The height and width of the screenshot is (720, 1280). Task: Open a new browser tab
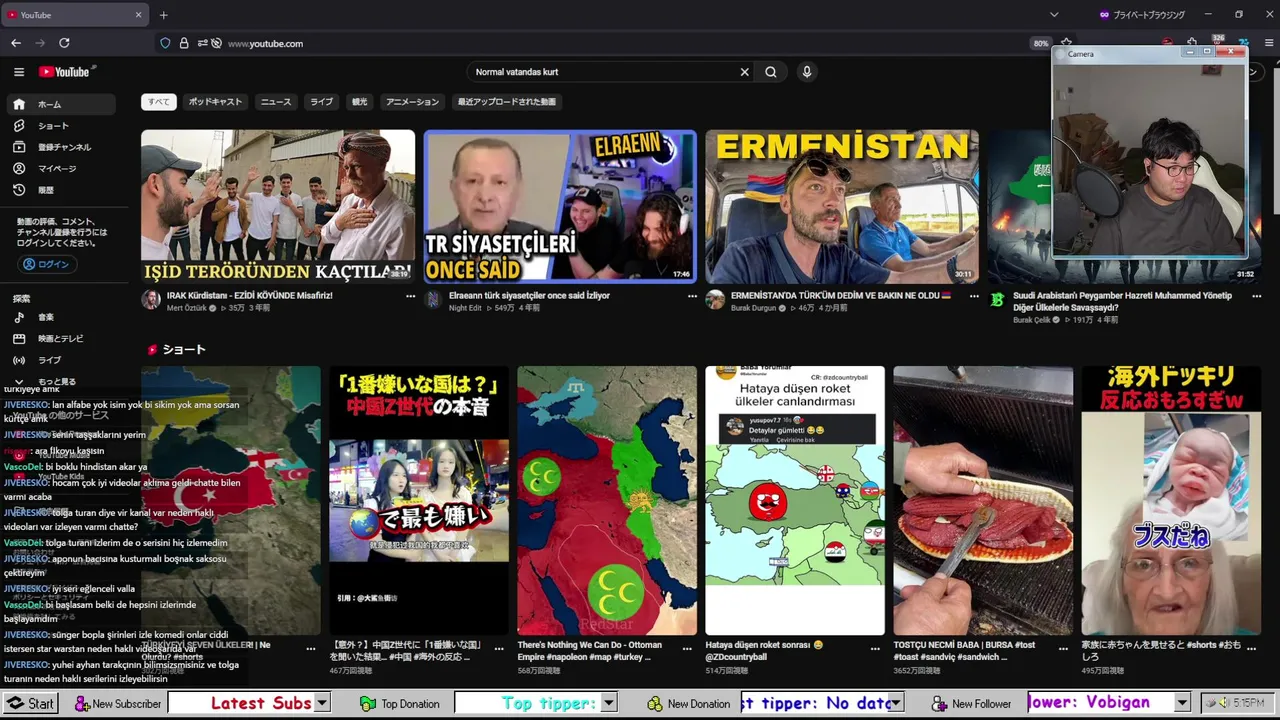(164, 15)
